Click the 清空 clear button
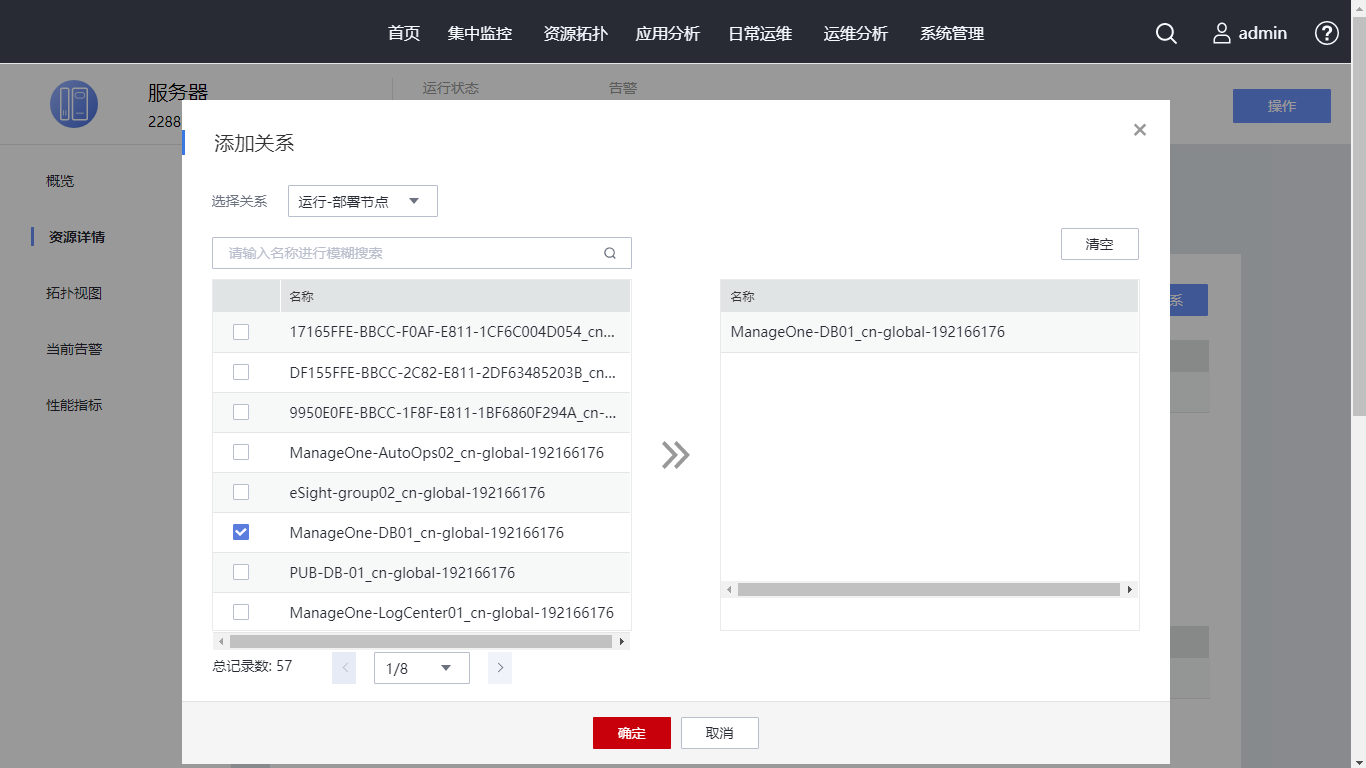This screenshot has width=1366, height=768. 1099,244
